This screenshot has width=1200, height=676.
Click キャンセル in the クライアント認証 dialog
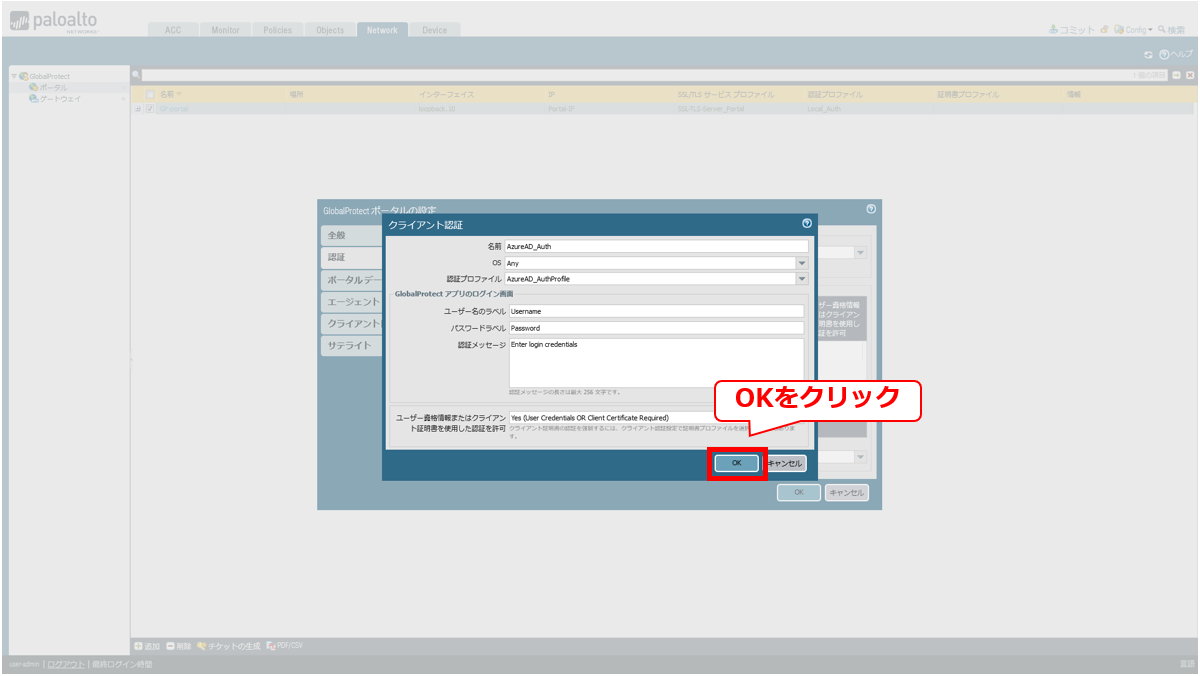pyautogui.click(x=785, y=464)
